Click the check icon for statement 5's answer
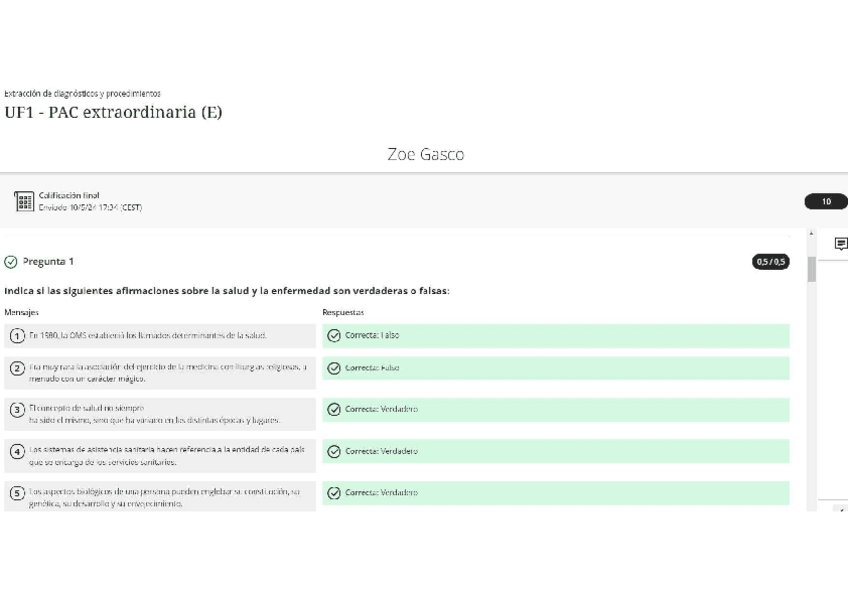This screenshot has width=848, height=599. coord(334,493)
